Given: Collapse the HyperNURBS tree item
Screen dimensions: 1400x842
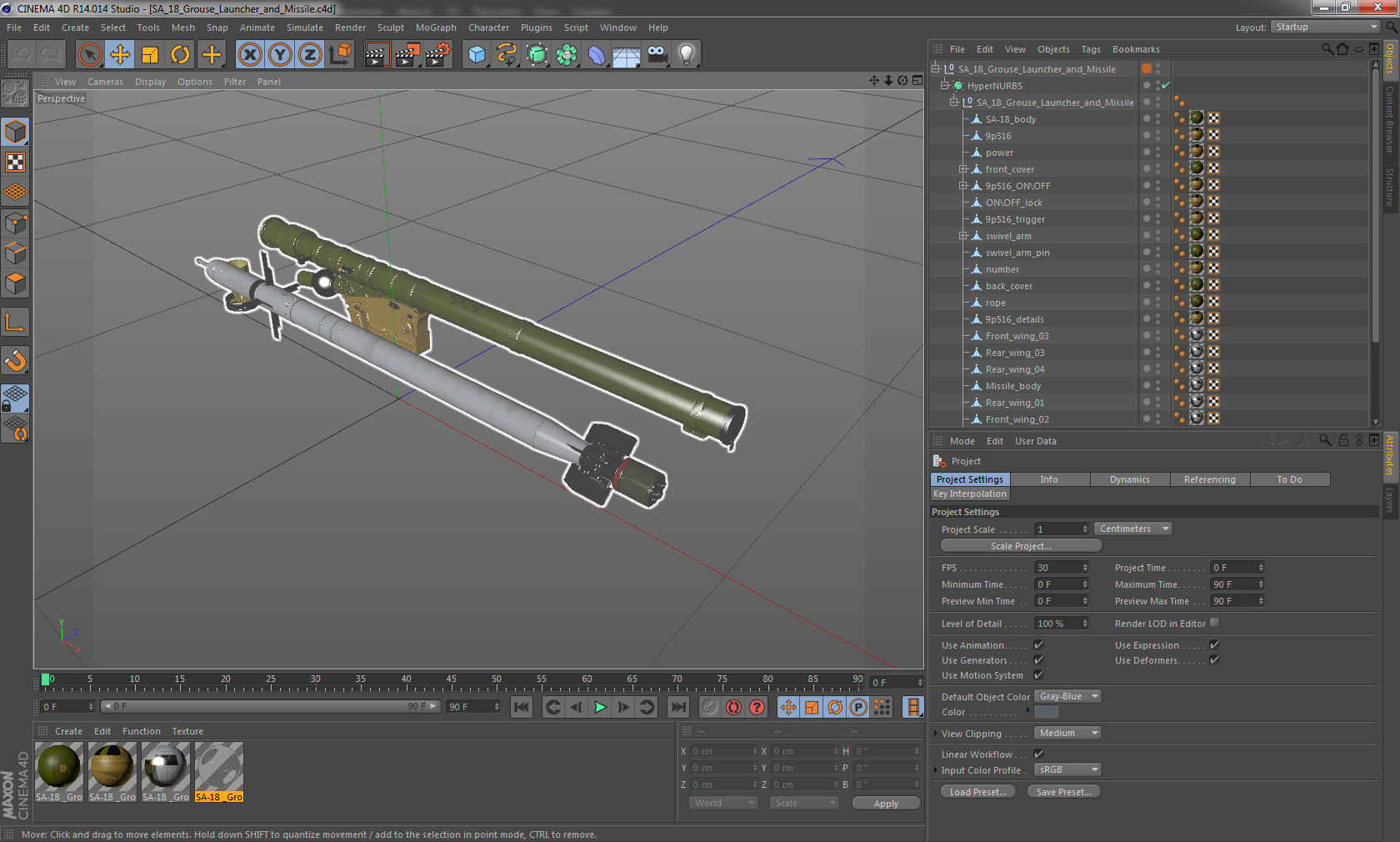Looking at the screenshot, I should [x=945, y=86].
